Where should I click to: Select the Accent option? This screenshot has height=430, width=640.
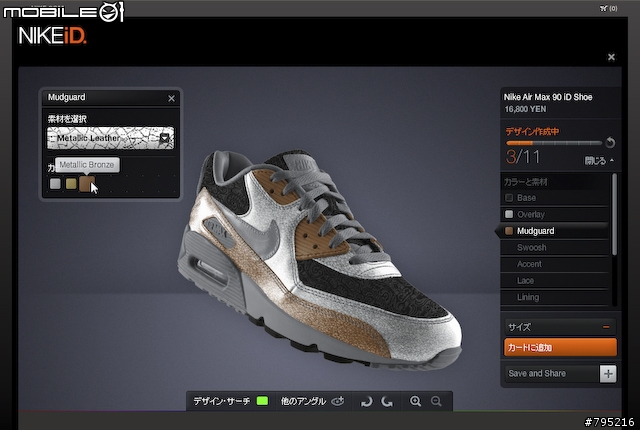pyautogui.click(x=555, y=264)
